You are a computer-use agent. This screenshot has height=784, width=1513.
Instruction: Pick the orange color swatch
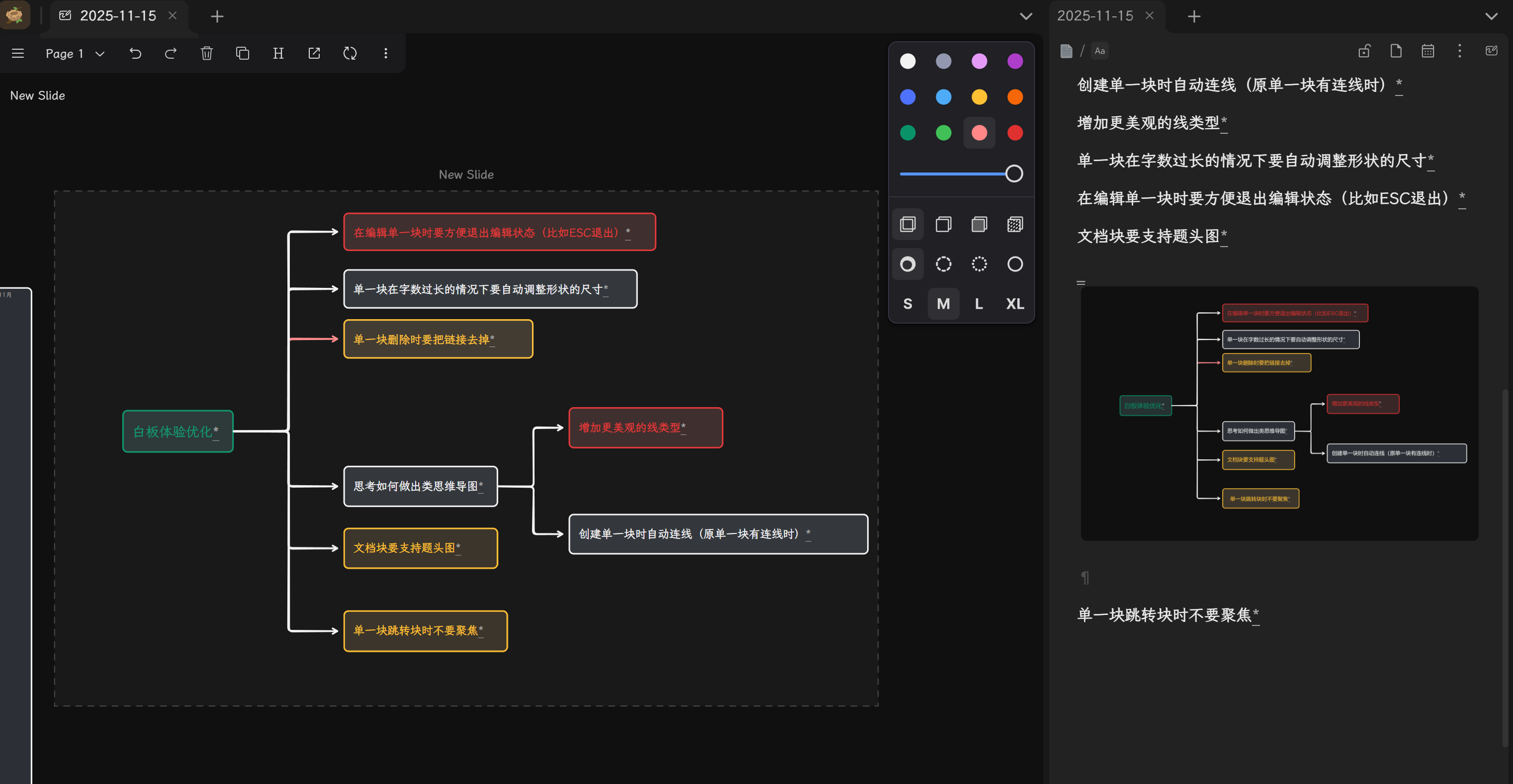pos(1015,97)
